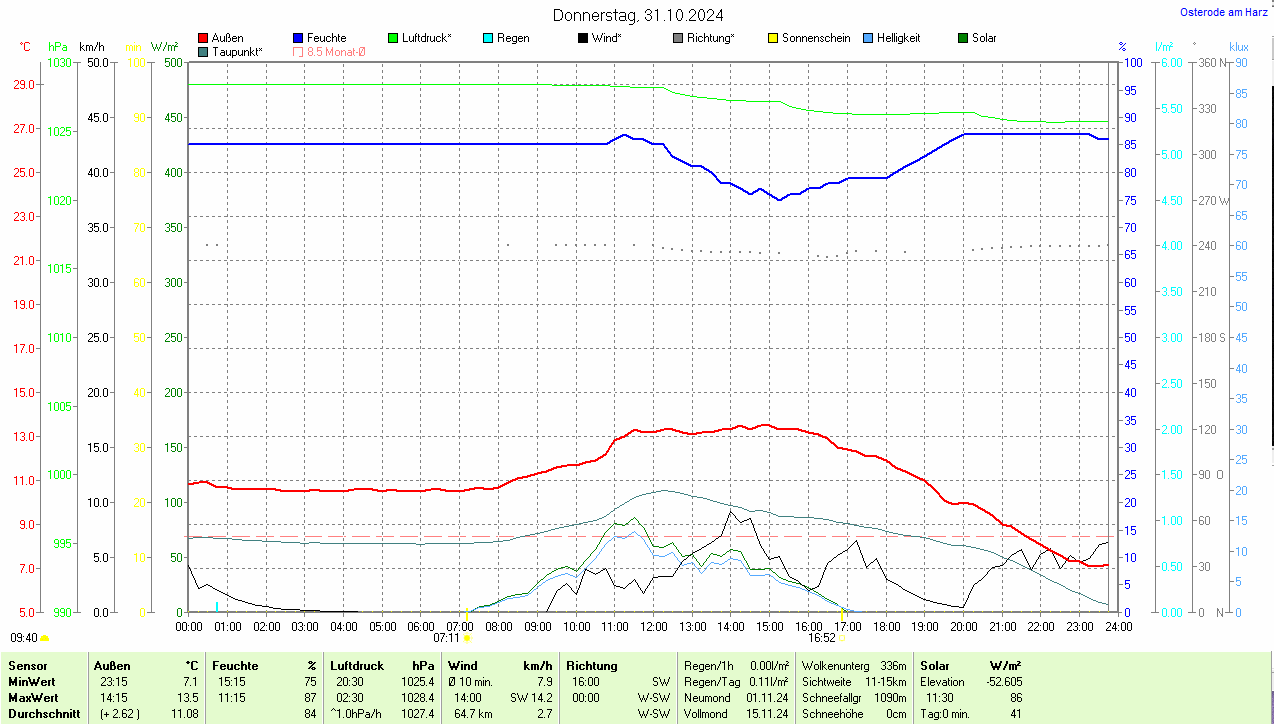
Task: Select the Luftdruck header in data table
Action: [357, 666]
